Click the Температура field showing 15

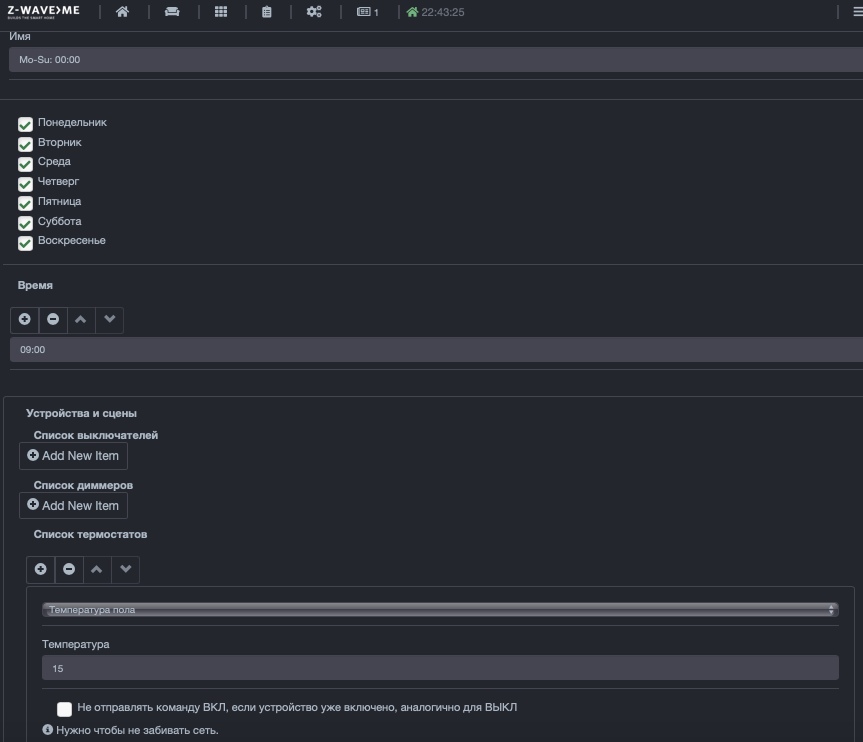[440, 668]
